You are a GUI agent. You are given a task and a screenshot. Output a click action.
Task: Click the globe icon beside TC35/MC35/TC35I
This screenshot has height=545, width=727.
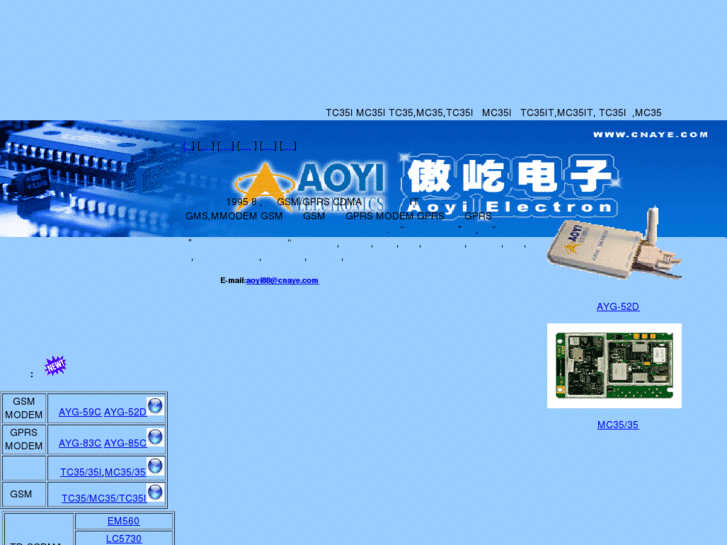(x=155, y=492)
